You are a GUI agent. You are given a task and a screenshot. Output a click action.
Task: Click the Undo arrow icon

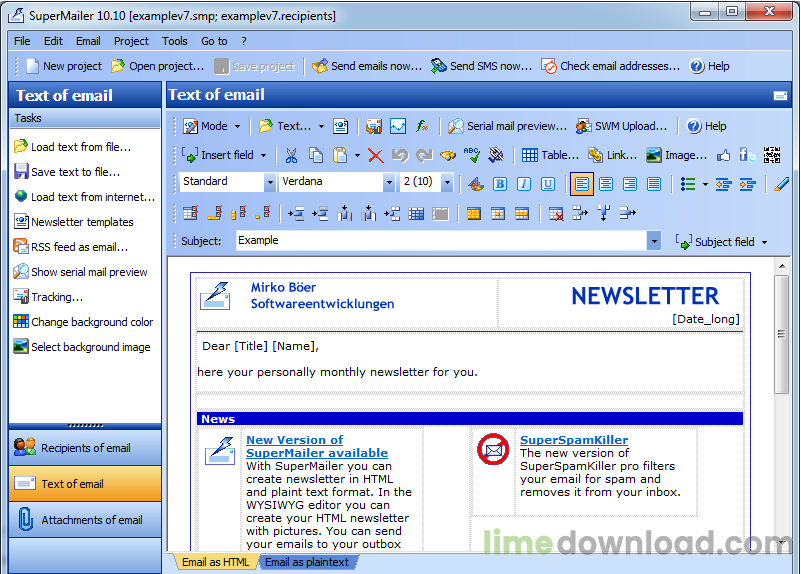tap(400, 155)
